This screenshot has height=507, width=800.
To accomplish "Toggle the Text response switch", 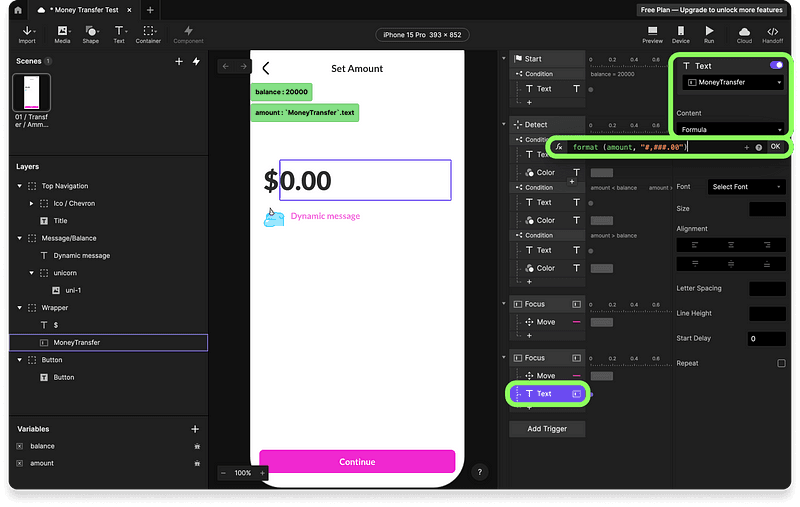I will pos(776,65).
